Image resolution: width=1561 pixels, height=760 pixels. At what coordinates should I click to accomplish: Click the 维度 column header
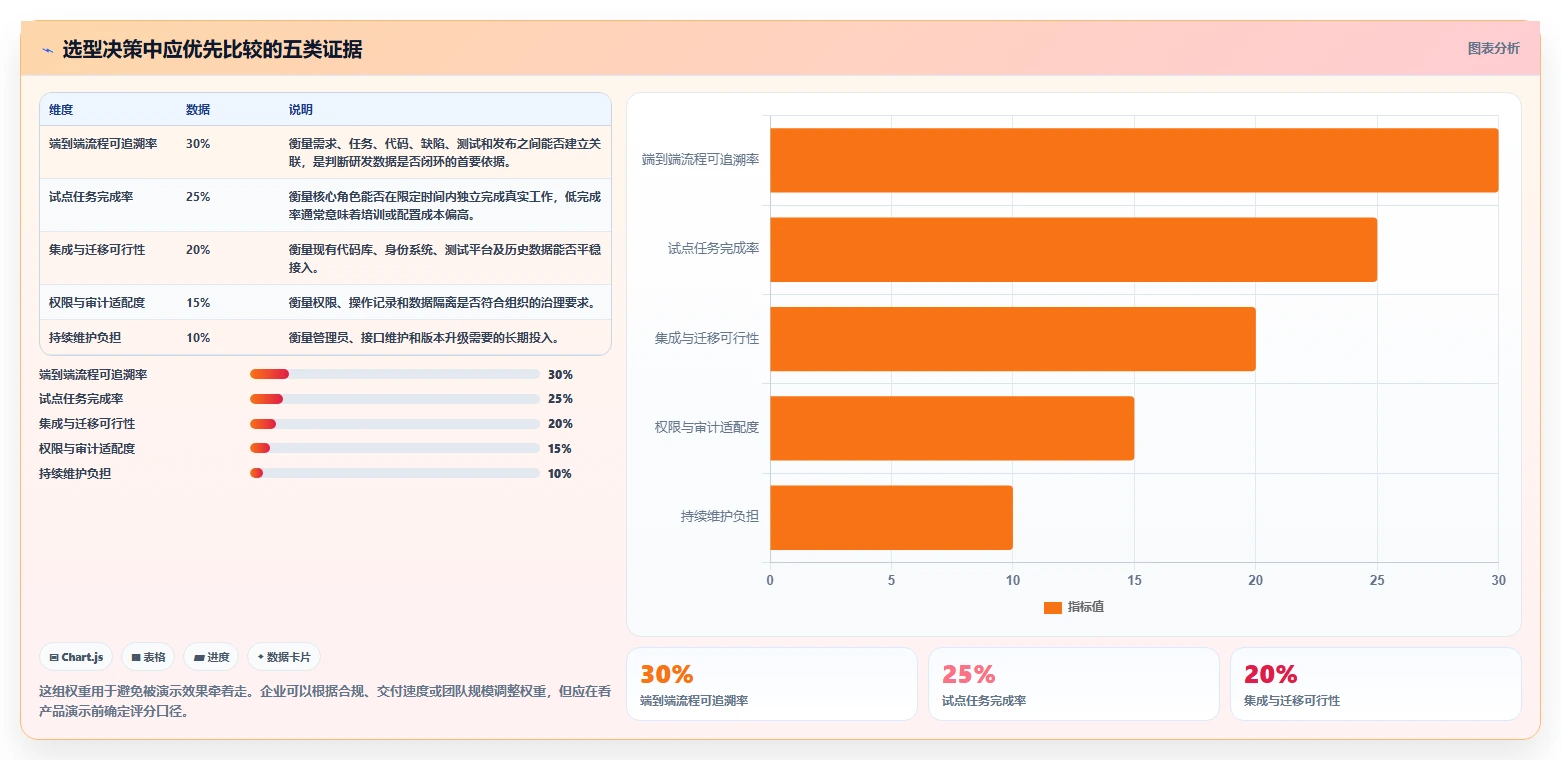(61, 110)
